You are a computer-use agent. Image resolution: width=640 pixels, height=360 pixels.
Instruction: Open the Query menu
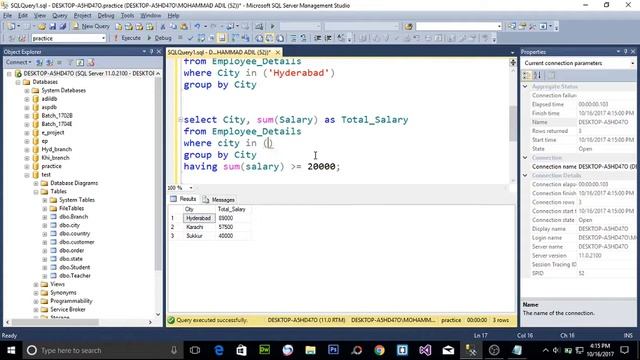(x=60, y=16)
